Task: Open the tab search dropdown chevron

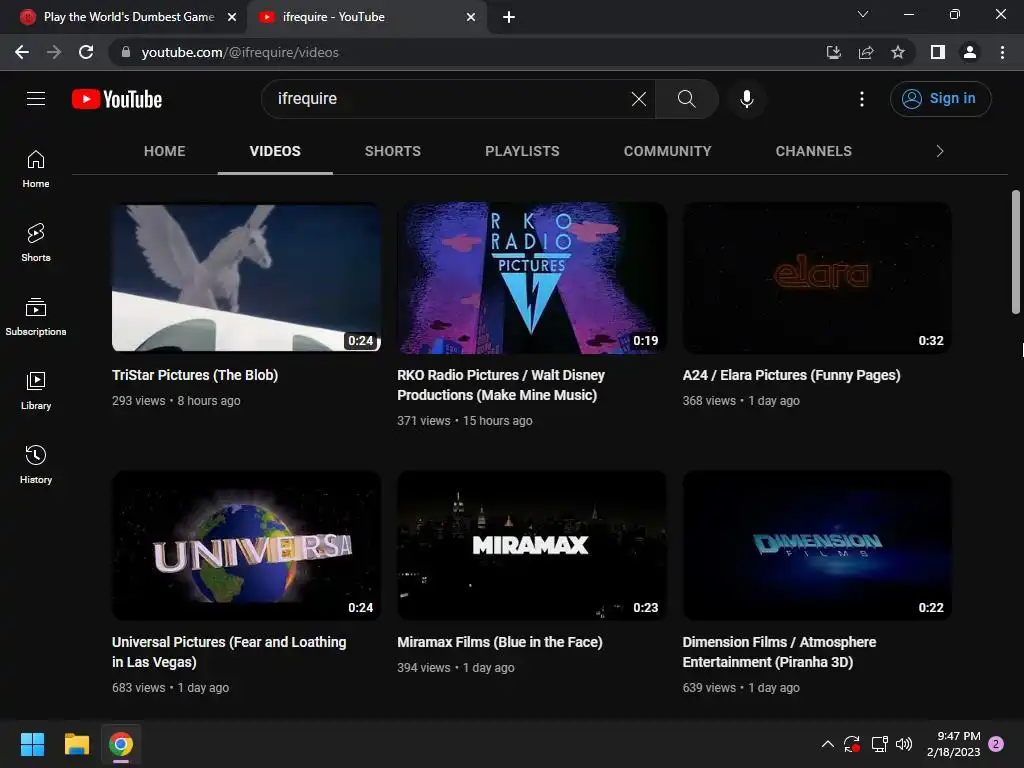Action: tap(863, 14)
